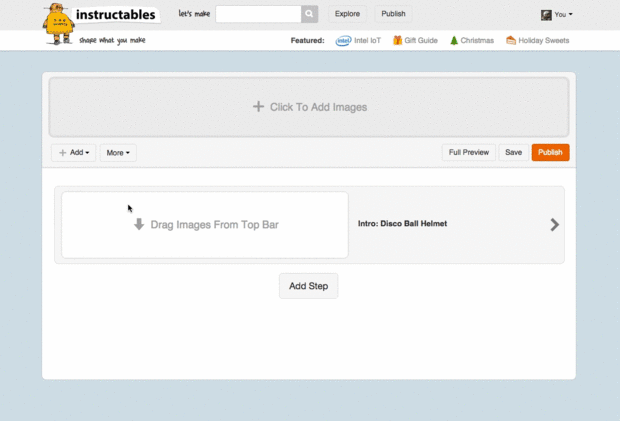Save the draft with Save button
Viewport: 620px width, 421px height.
(513, 152)
